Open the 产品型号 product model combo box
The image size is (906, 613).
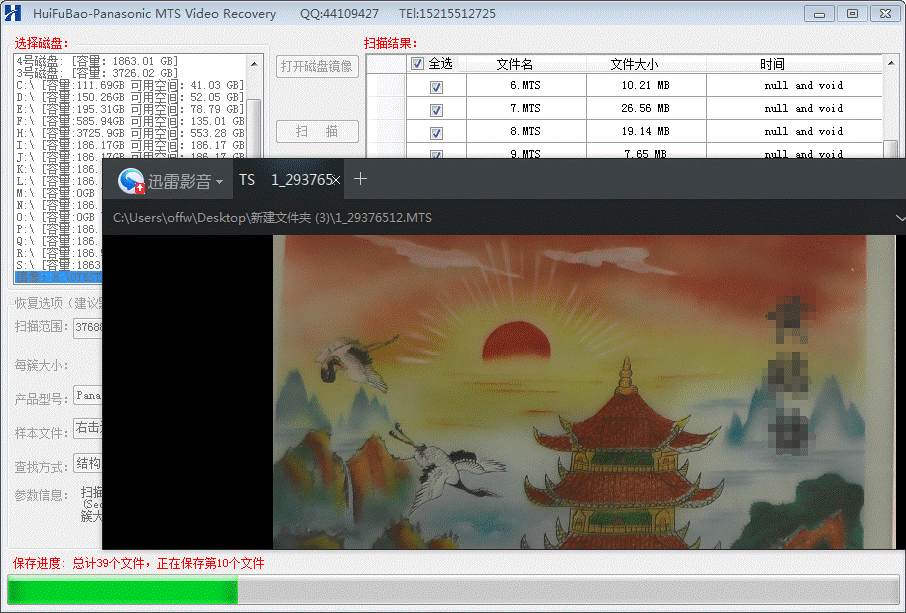[x=88, y=396]
